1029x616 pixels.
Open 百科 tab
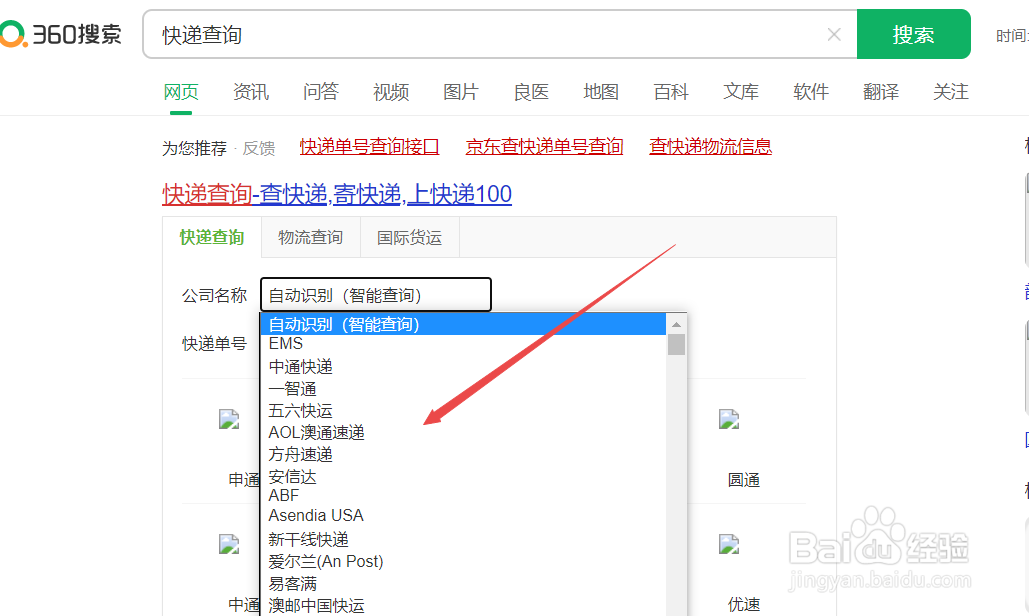pyautogui.click(x=671, y=92)
